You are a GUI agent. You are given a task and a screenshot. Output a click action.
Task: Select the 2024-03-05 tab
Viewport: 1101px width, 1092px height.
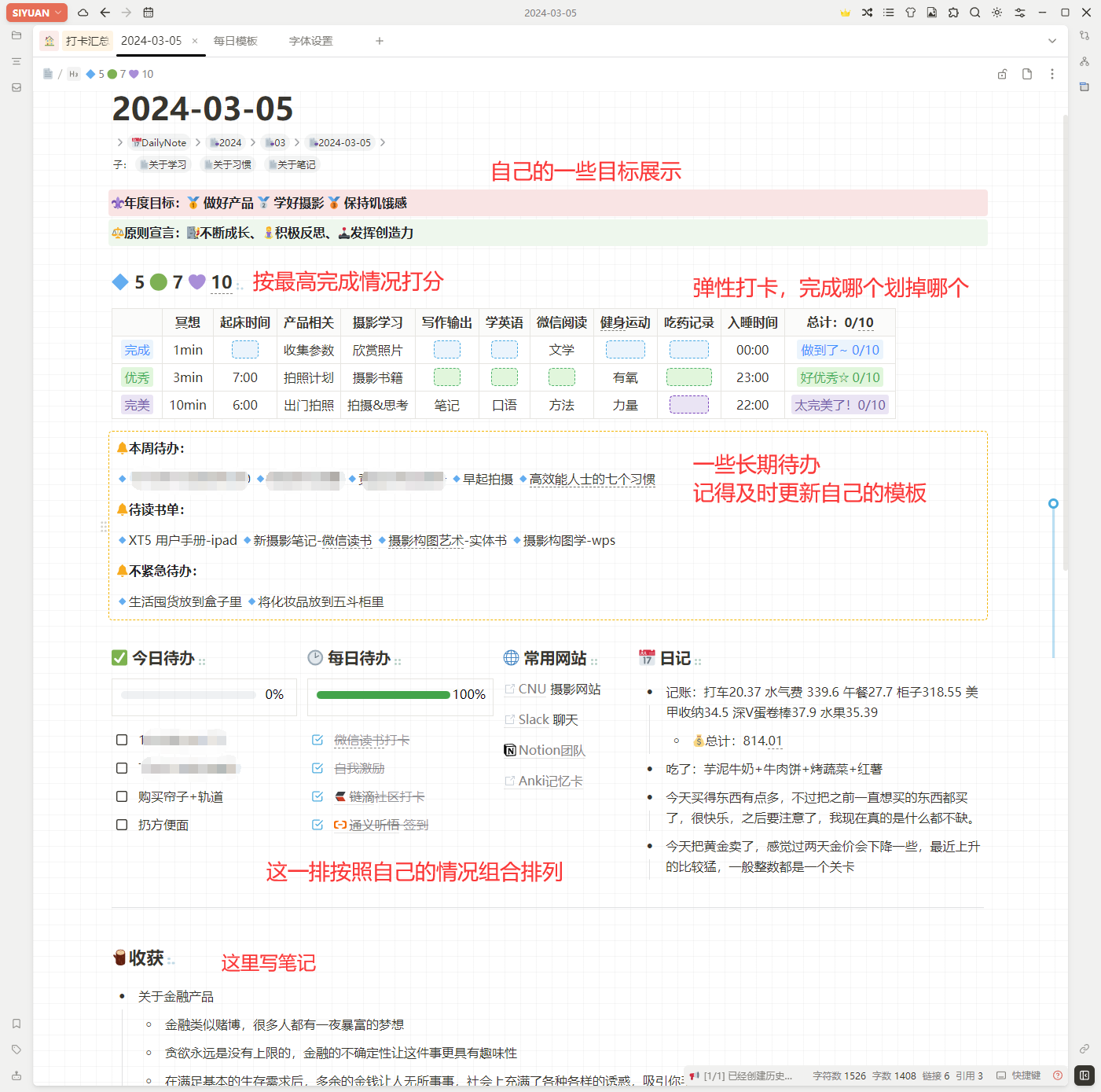(151, 41)
